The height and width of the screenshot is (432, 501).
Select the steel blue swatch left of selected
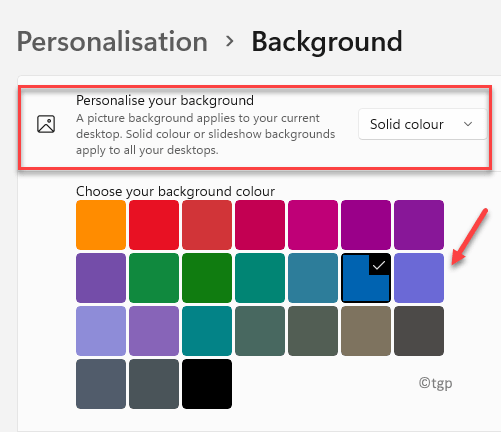coord(313,278)
